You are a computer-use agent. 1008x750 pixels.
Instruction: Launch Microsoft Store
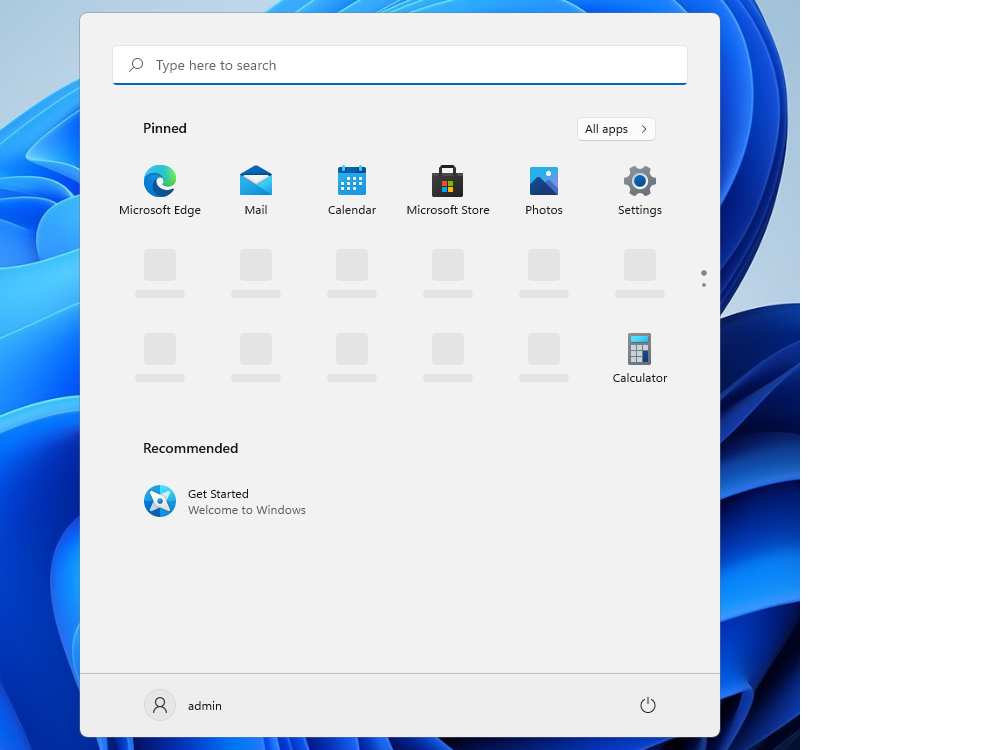pos(448,183)
